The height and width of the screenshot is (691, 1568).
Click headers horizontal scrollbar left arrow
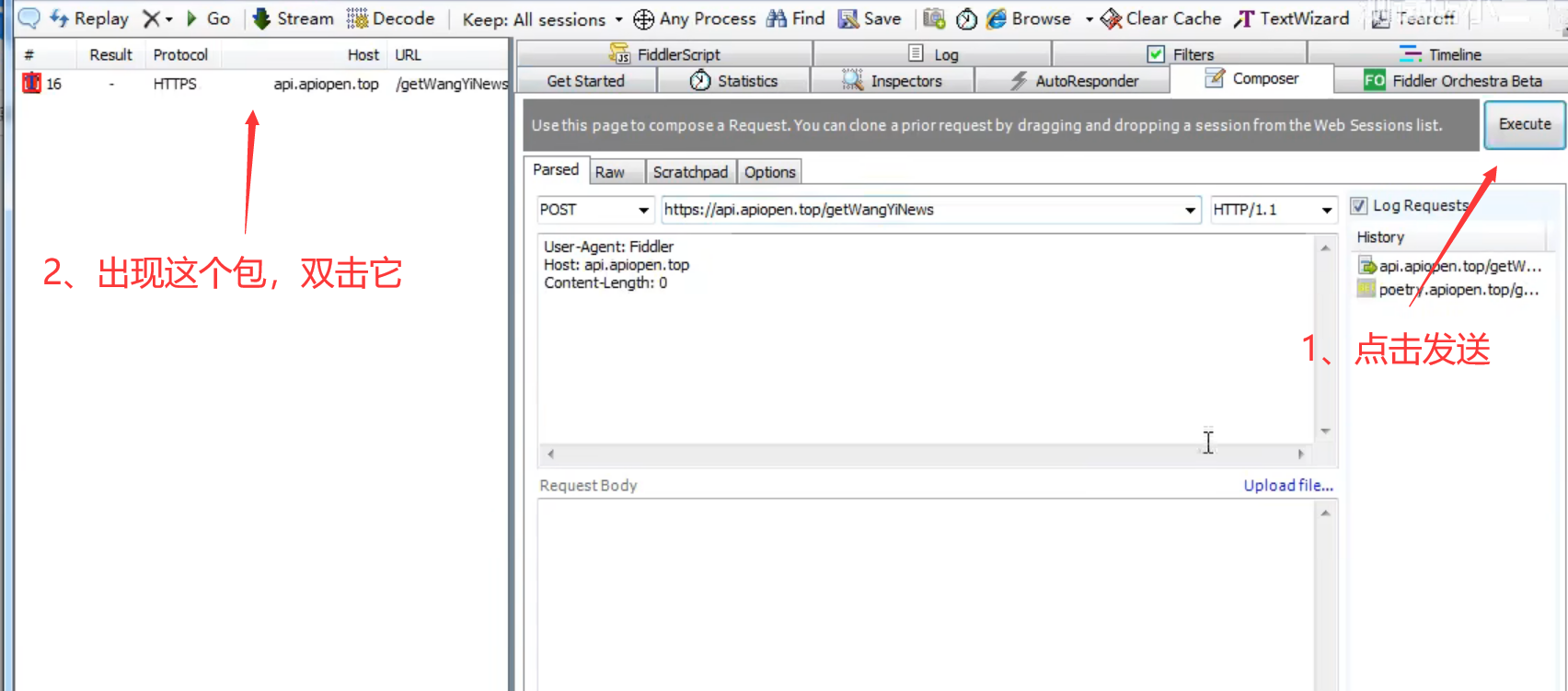(550, 454)
